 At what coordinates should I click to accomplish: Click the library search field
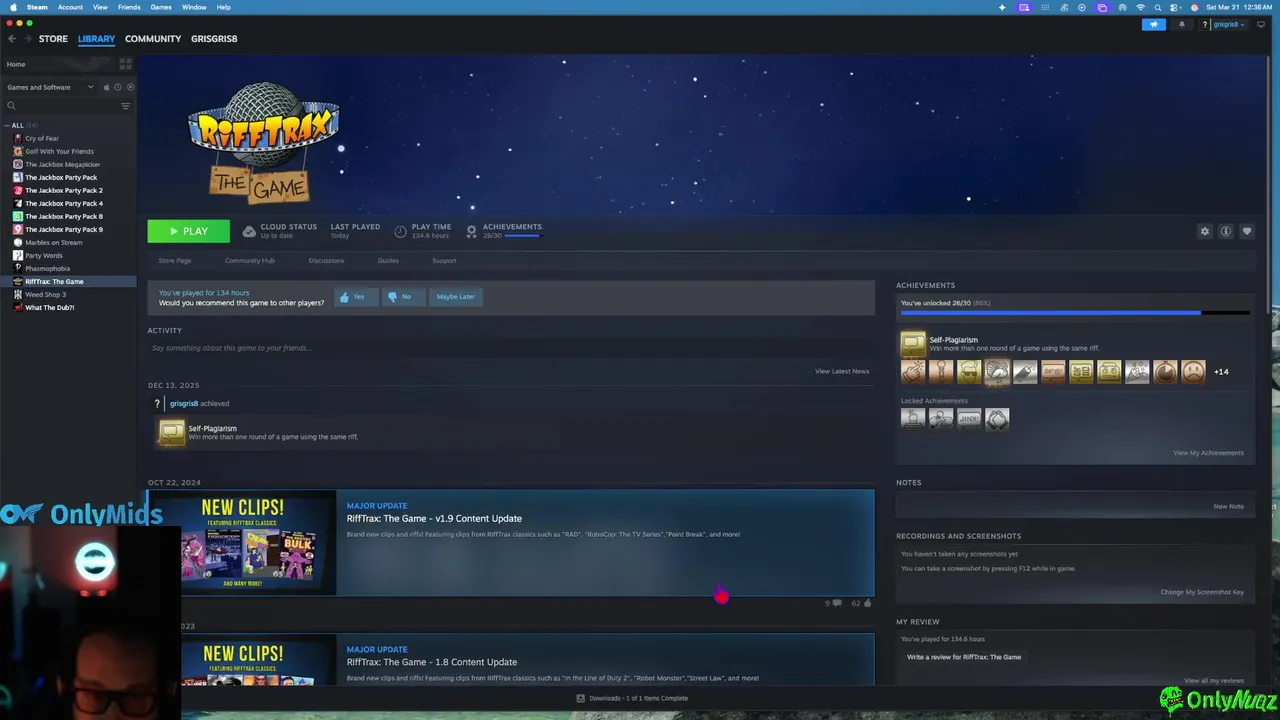pos(60,106)
